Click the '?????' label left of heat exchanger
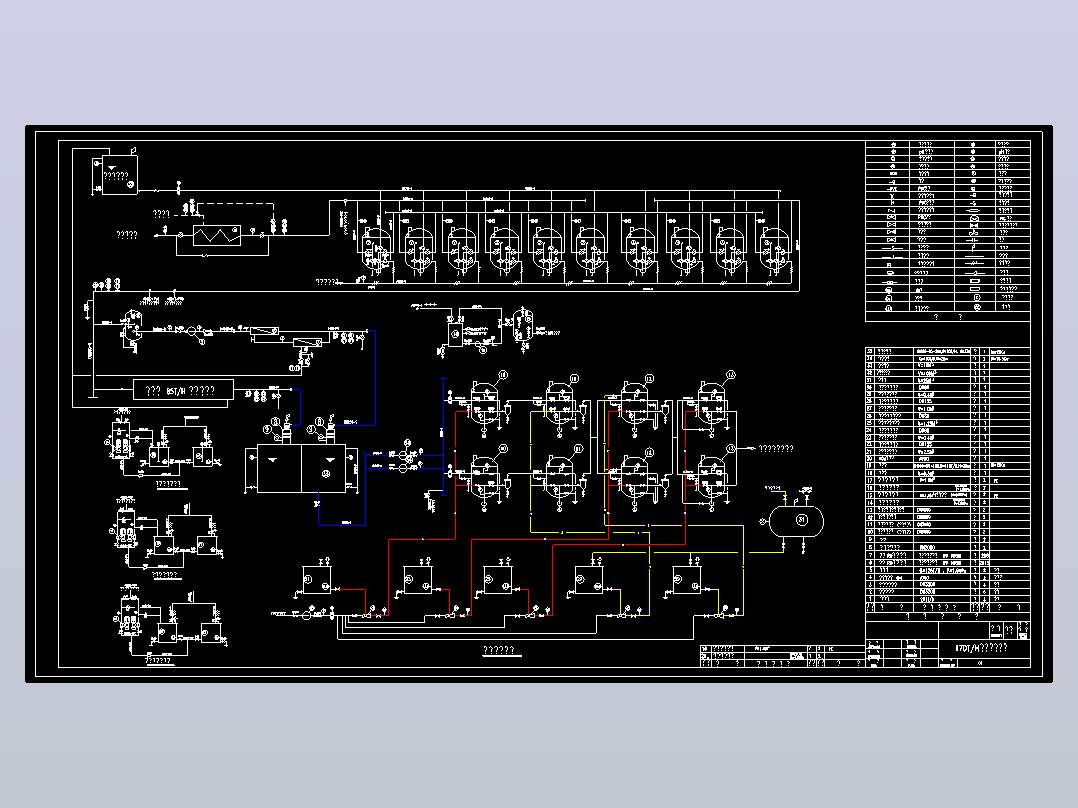This screenshot has width=1078, height=808. (127, 235)
